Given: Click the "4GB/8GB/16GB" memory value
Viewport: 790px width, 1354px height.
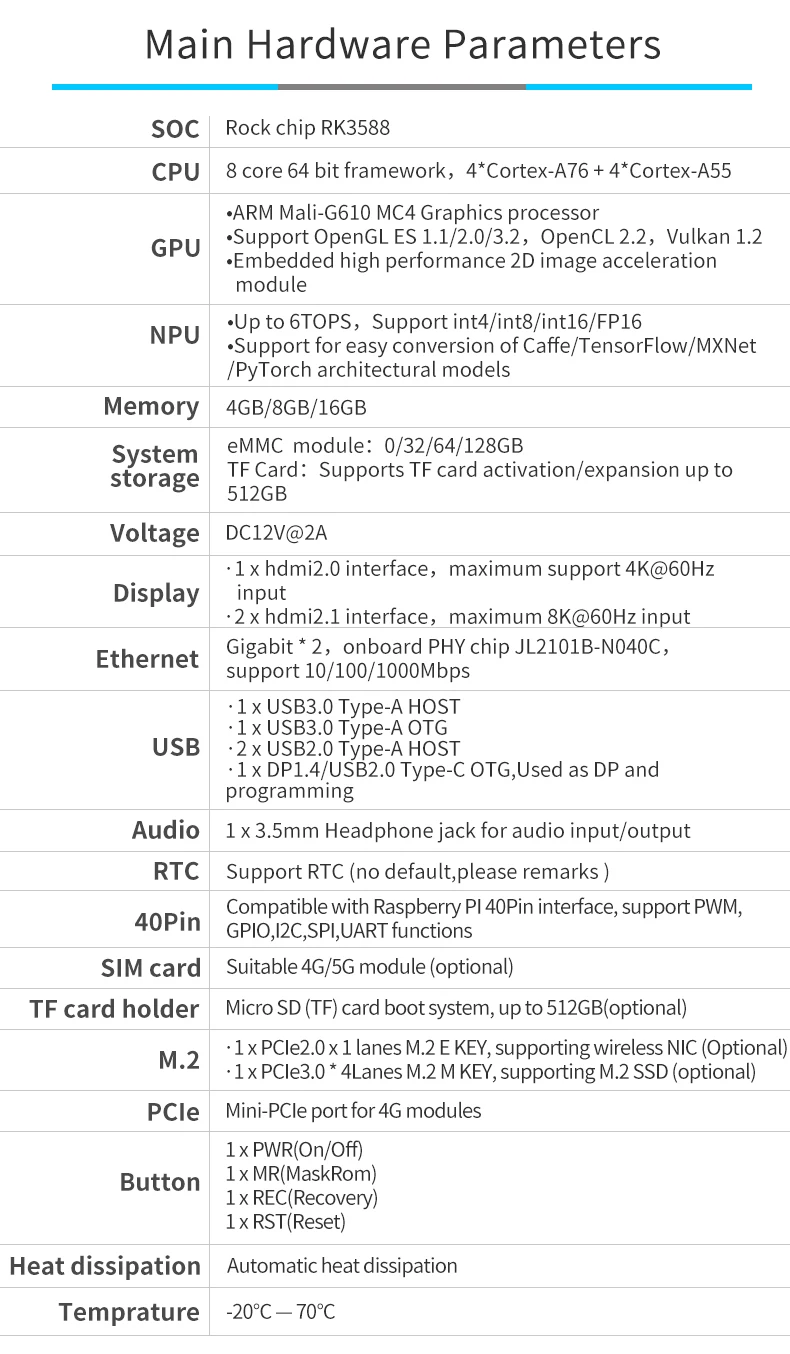Looking at the screenshot, I should pyautogui.click(x=296, y=408).
